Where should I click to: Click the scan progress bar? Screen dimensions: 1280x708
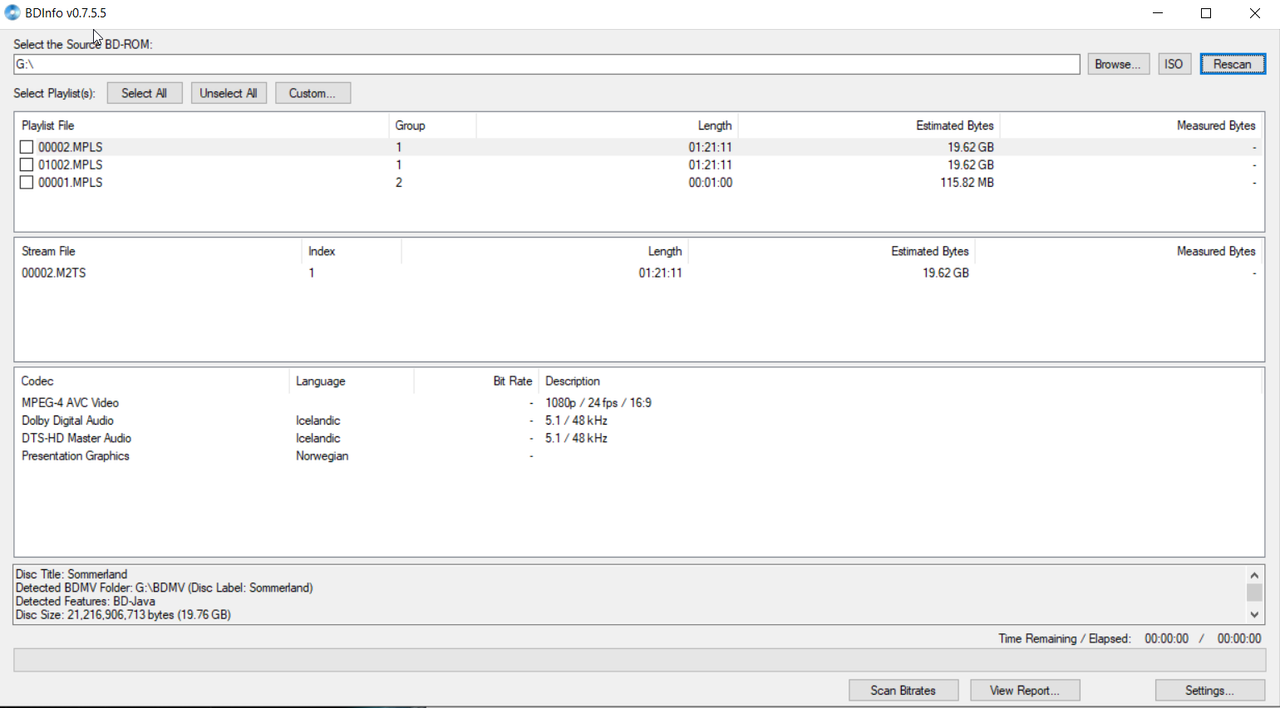point(639,660)
